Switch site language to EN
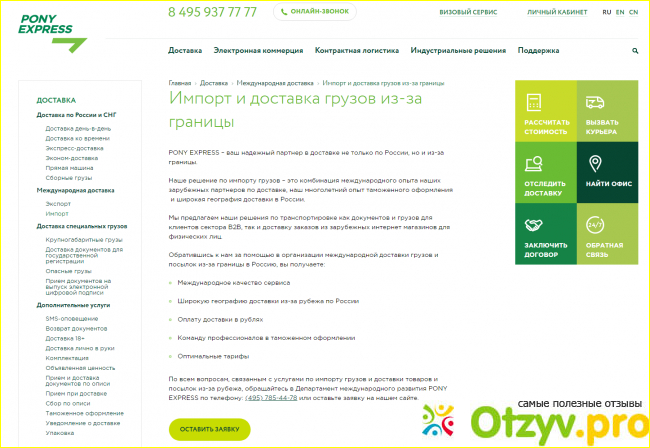 coord(620,13)
